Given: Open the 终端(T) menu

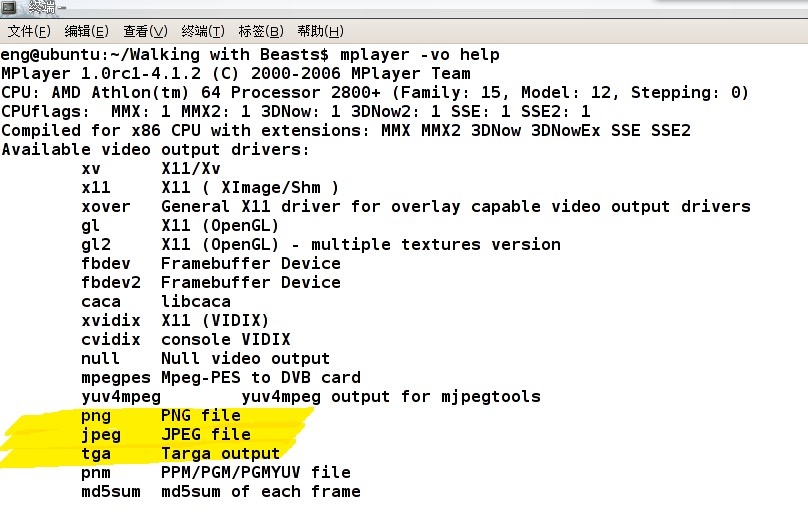Looking at the screenshot, I should [x=203, y=31].
